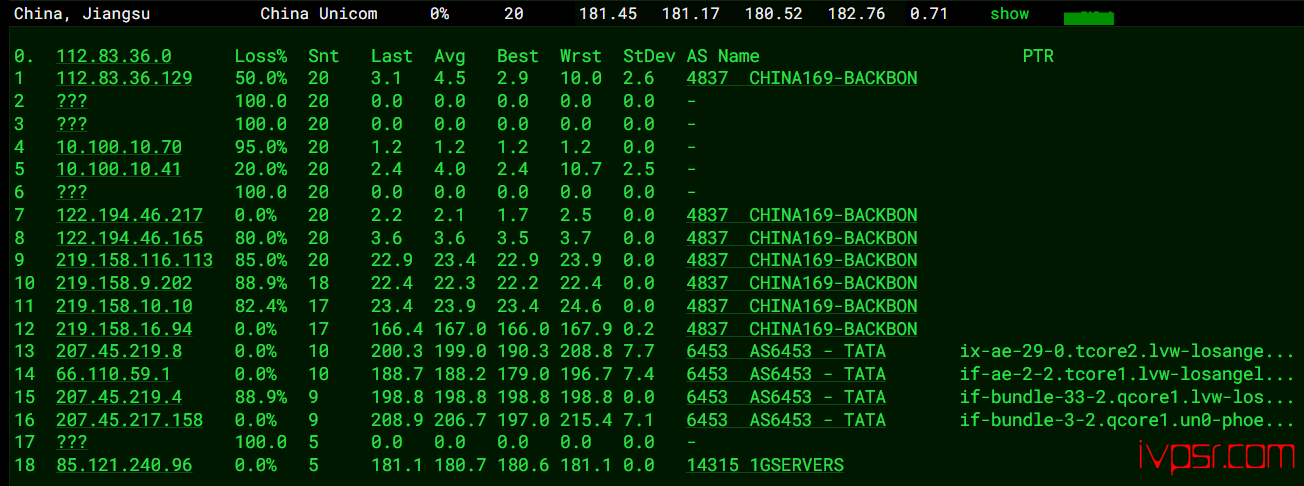Click the green bar next to show

pyautogui.click(x=1089, y=18)
